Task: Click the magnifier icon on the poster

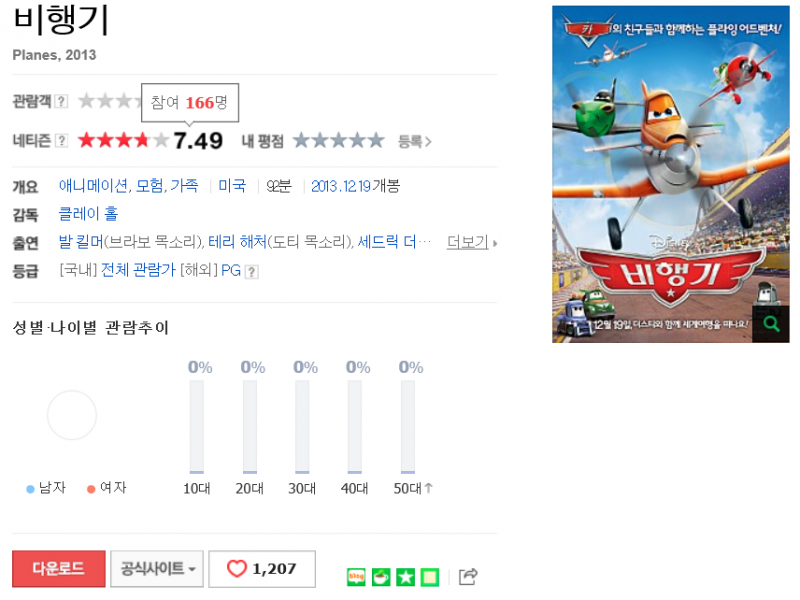Action: tap(770, 324)
